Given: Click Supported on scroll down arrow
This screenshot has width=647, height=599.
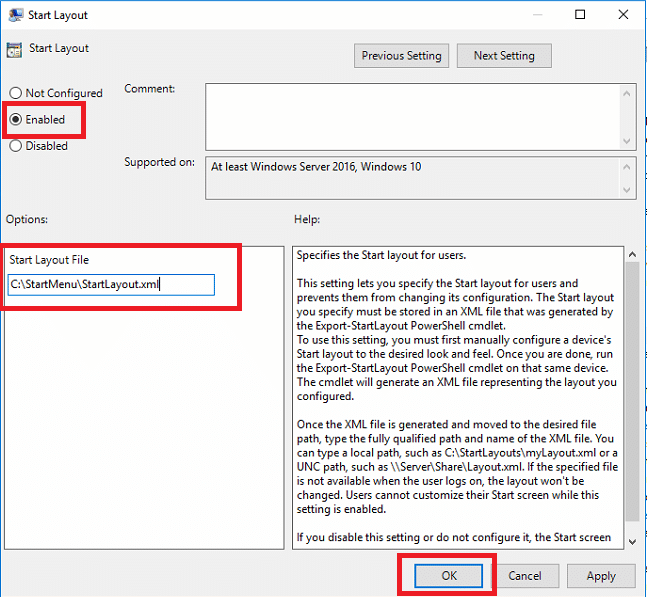Looking at the screenshot, I should tap(627, 190).
